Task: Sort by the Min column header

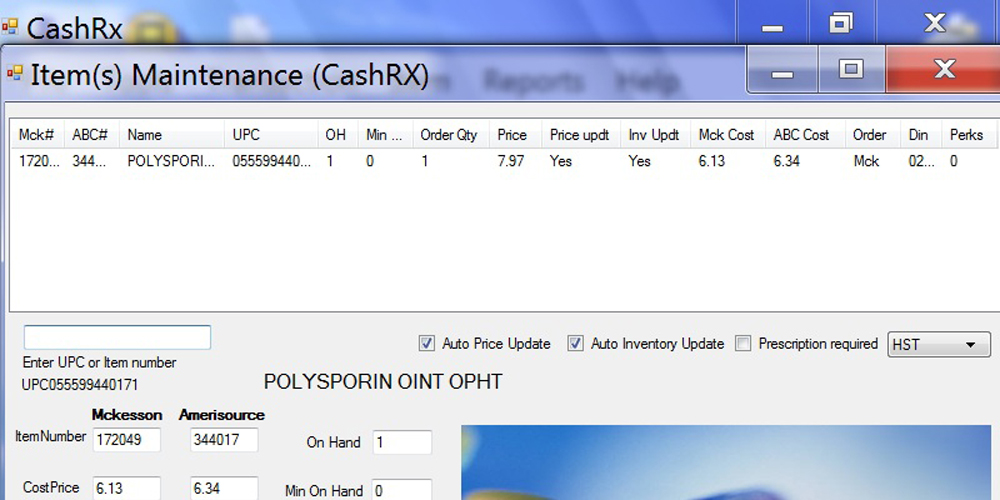Action: coord(385,135)
